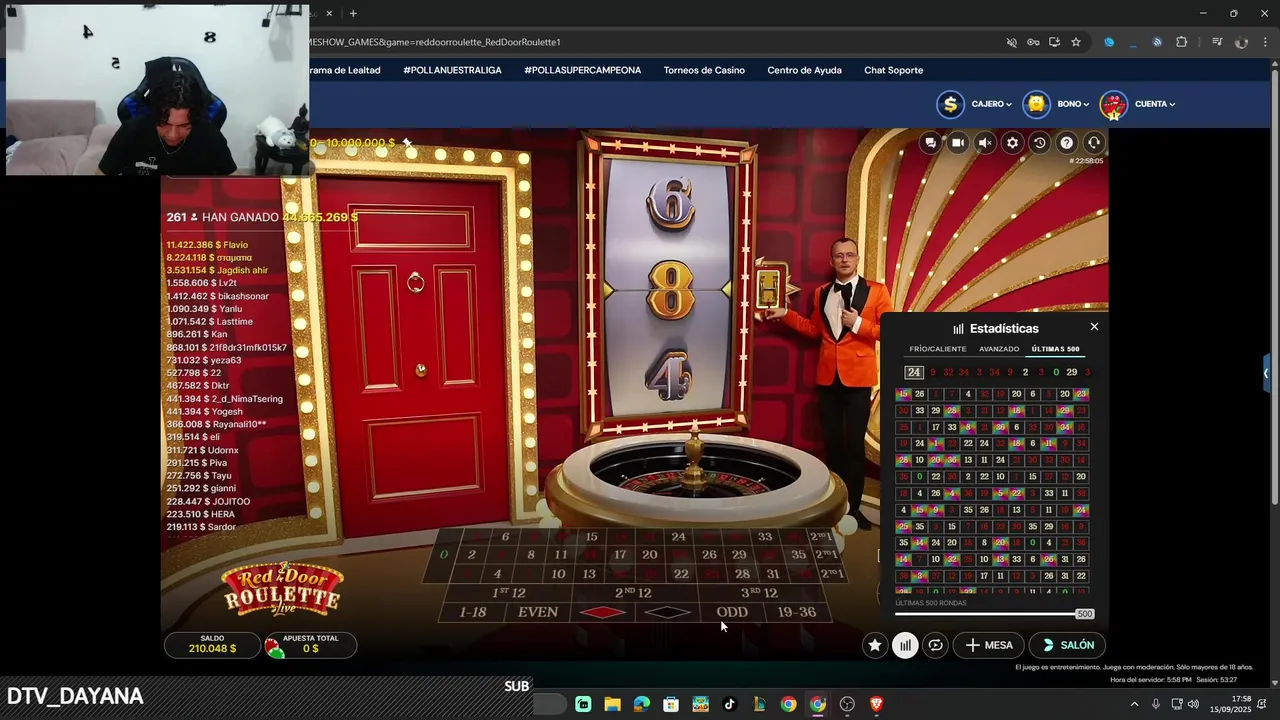
Task: Click the install app icon in address bar
Action: tap(1054, 42)
